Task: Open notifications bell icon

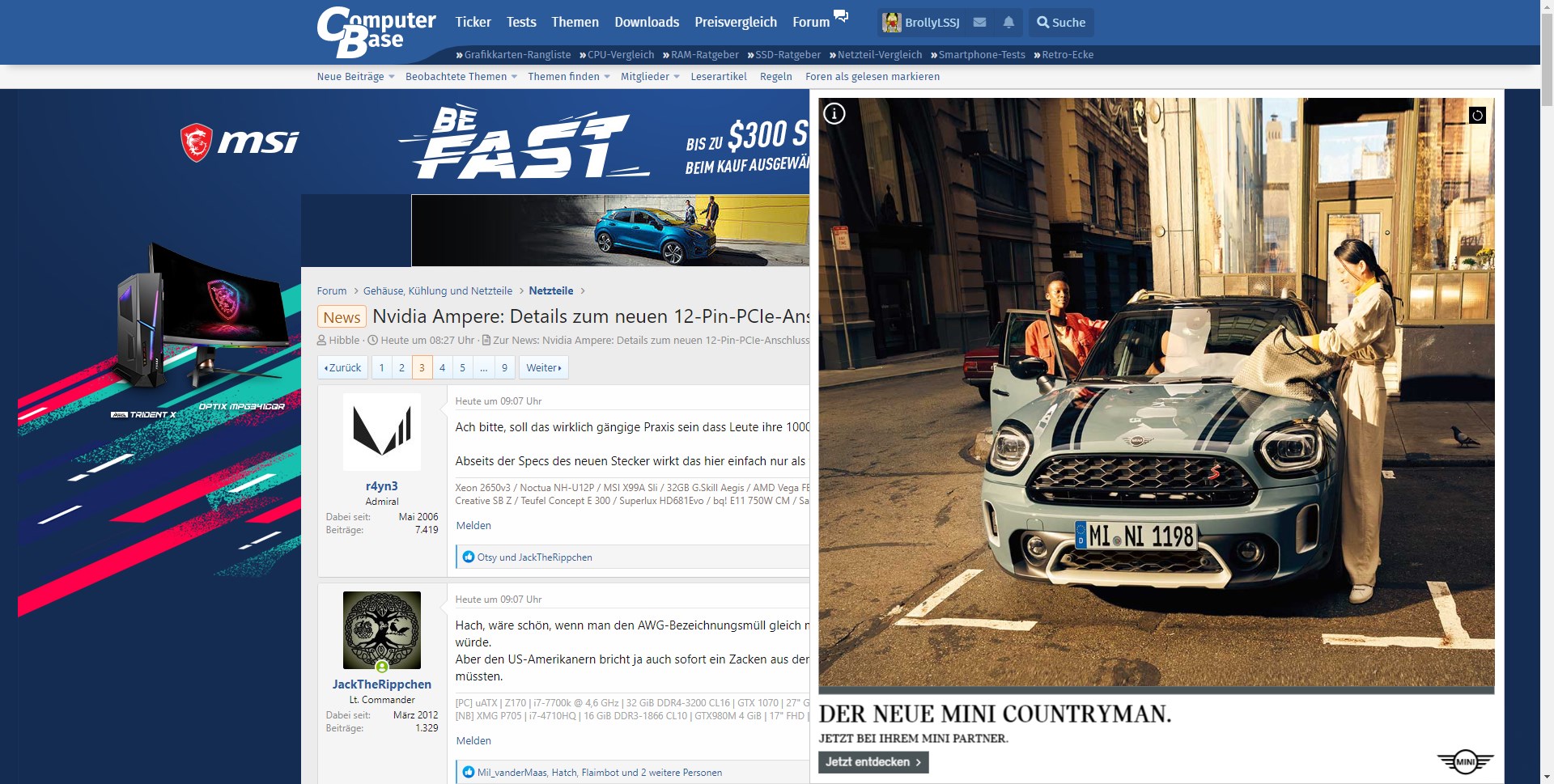Action: pos(1008,23)
